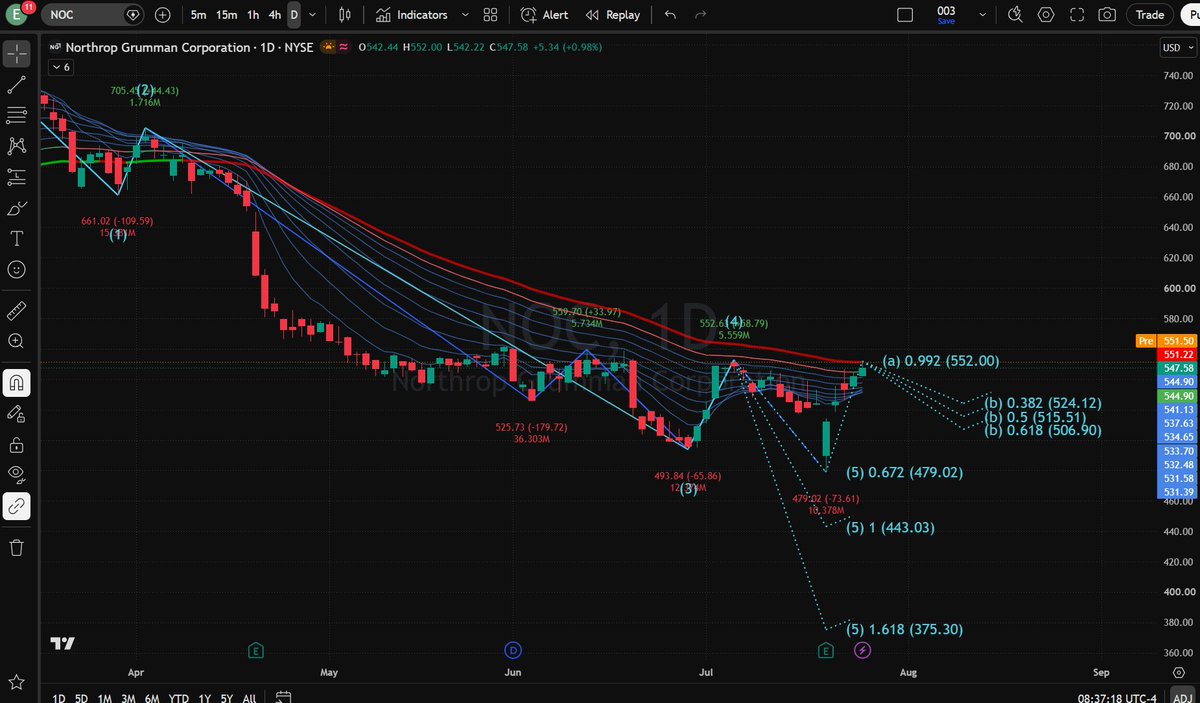Switch to 4h timeframe
The width and height of the screenshot is (1200, 703).
tap(275, 15)
